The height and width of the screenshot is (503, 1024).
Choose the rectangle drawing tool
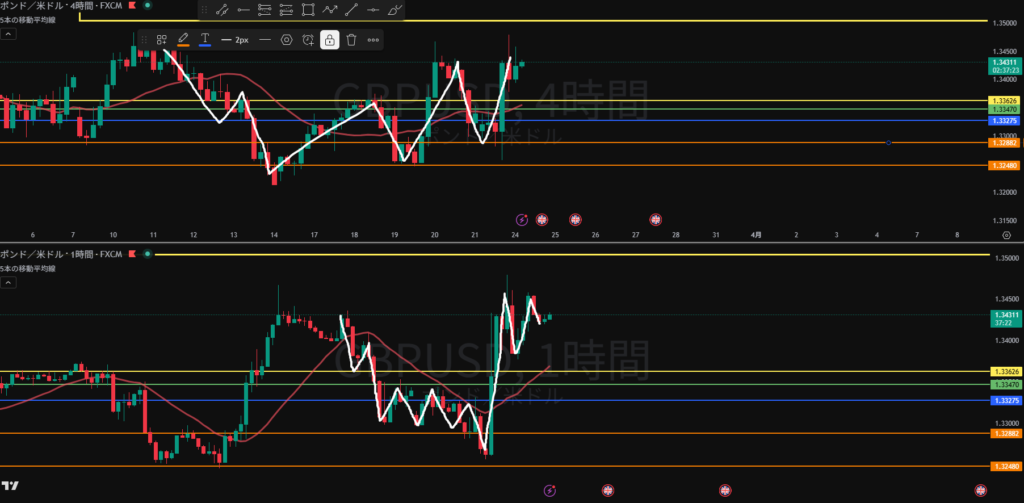308,10
